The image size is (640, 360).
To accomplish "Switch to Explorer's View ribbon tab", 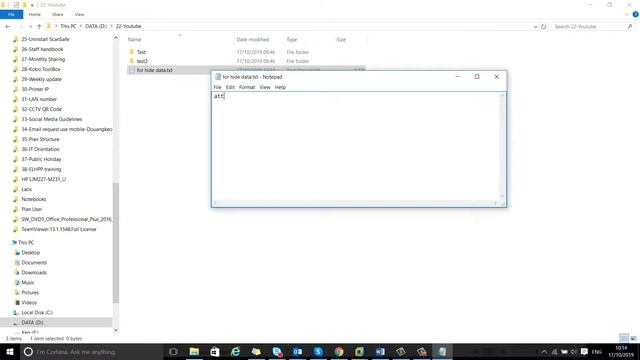I will [79, 14].
